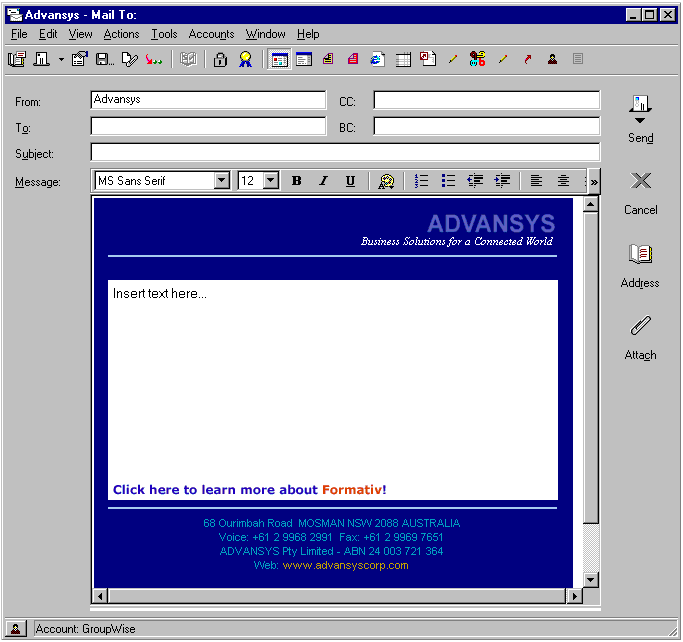Click the Internet Explorer page icon
This screenshot has width=683, height=642.
[x=377, y=59]
